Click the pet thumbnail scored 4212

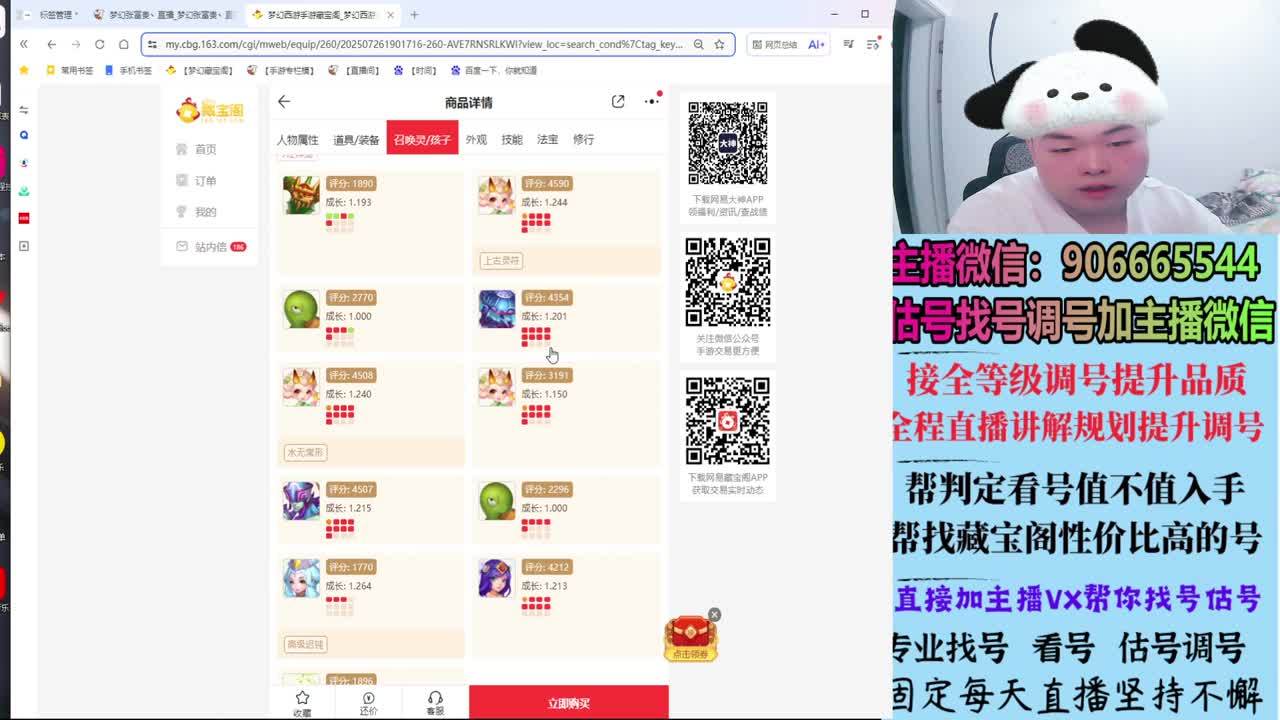[497, 579]
